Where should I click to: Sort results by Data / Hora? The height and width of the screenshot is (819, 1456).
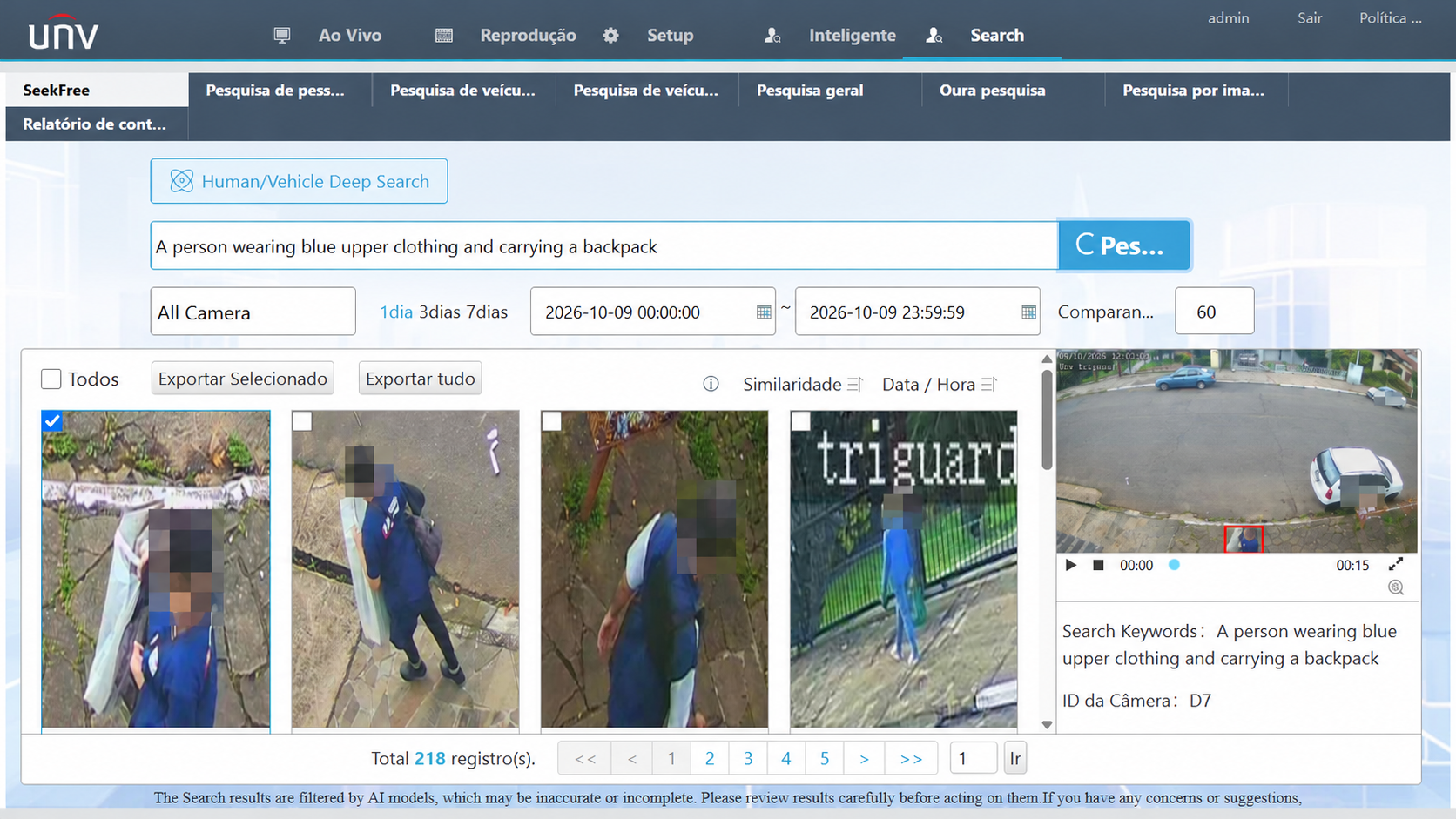point(939,384)
